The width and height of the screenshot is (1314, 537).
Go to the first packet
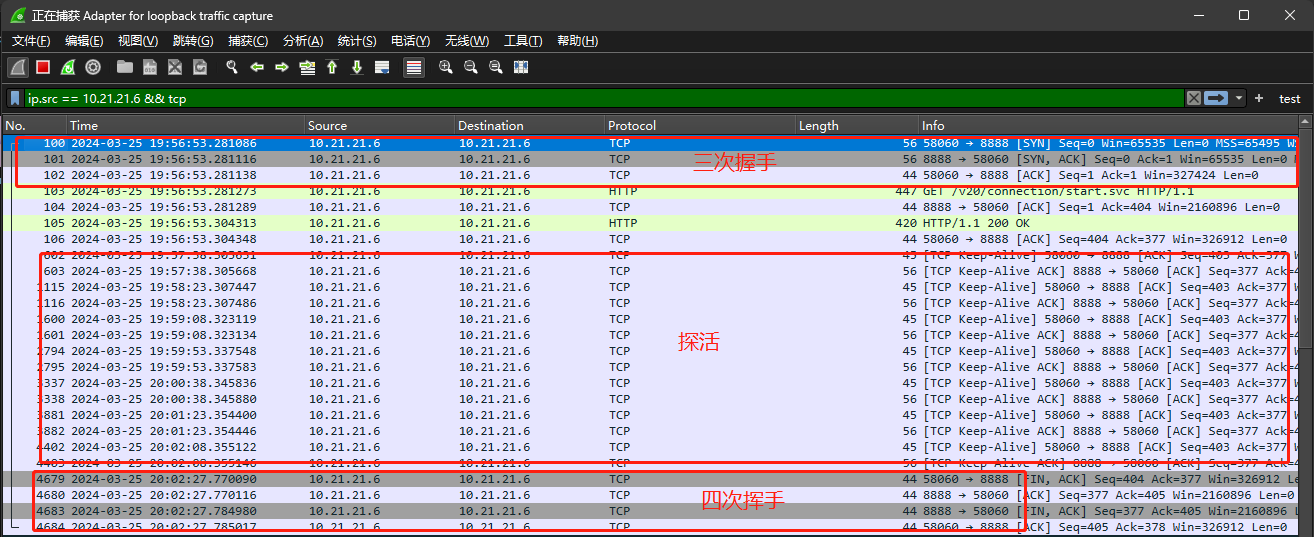click(331, 67)
